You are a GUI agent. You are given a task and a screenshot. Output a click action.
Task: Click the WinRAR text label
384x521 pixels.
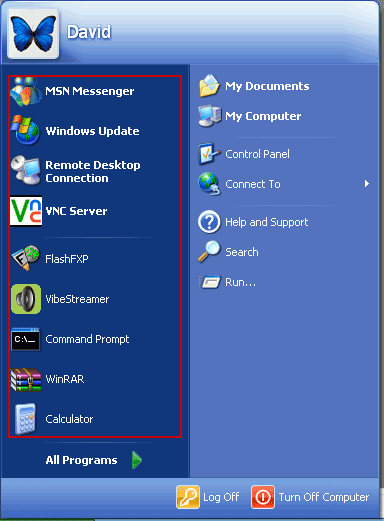coord(65,379)
